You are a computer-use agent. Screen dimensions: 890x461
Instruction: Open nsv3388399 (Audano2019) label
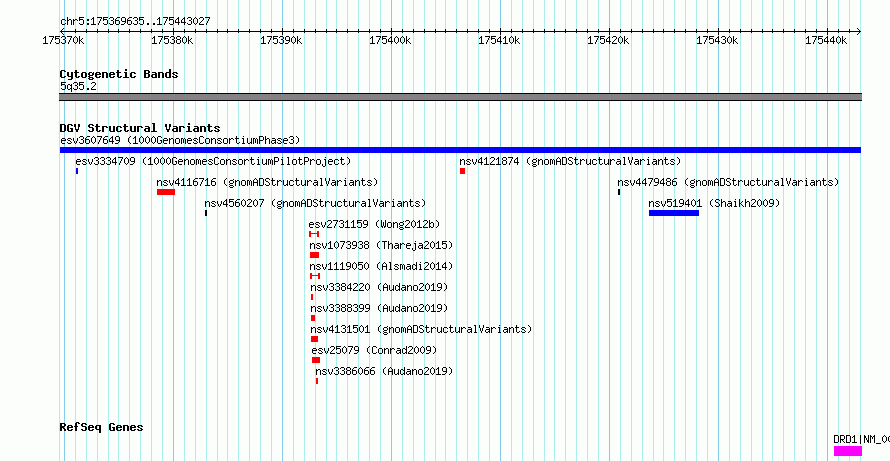(379, 308)
